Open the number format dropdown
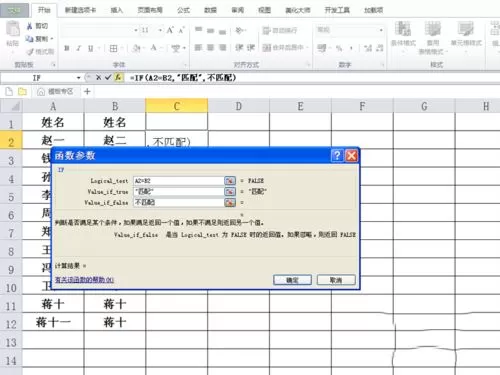 tap(381, 30)
